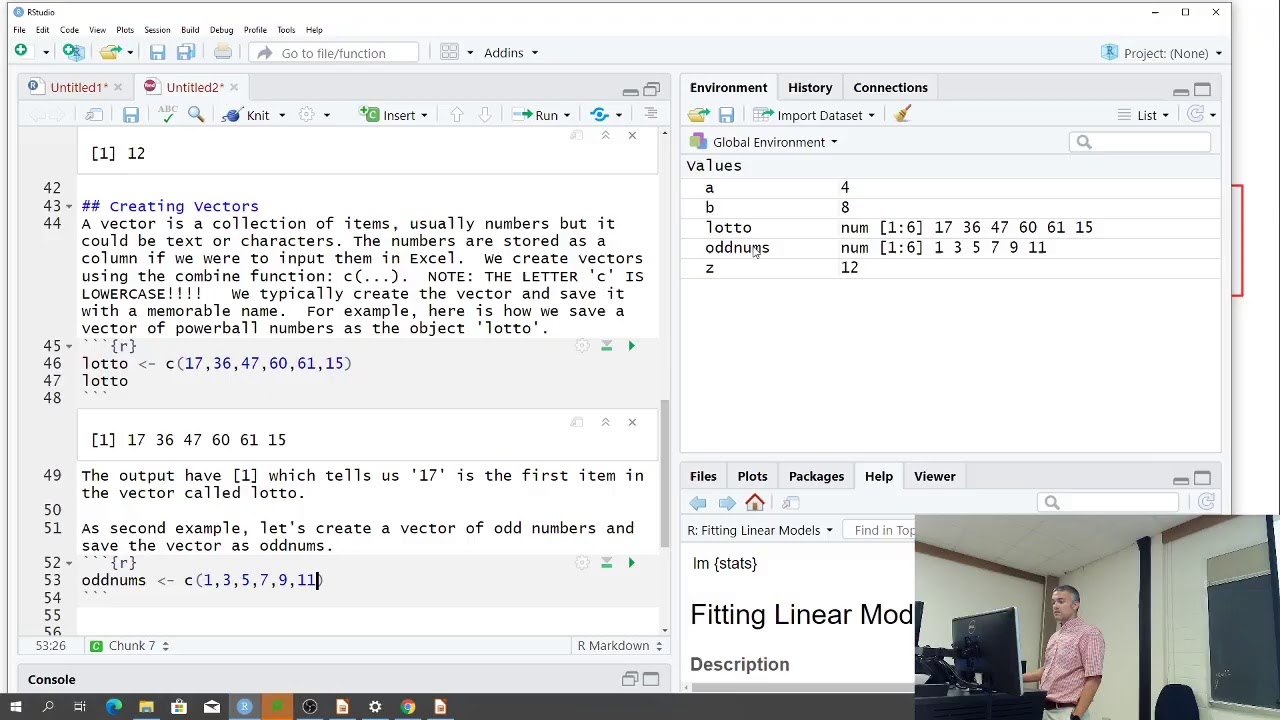The image size is (1280, 720).
Task: Run the oddnums chunk green play icon
Action: click(x=631, y=563)
